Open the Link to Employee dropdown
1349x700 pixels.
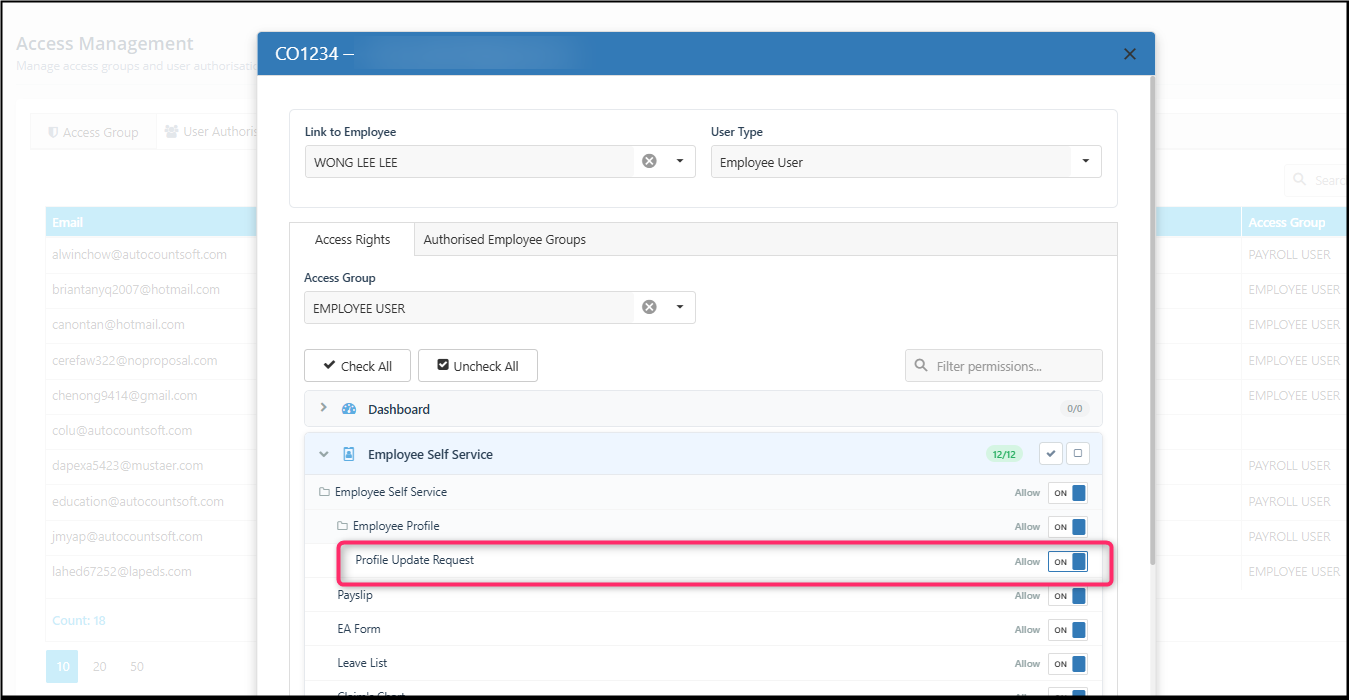coord(680,161)
